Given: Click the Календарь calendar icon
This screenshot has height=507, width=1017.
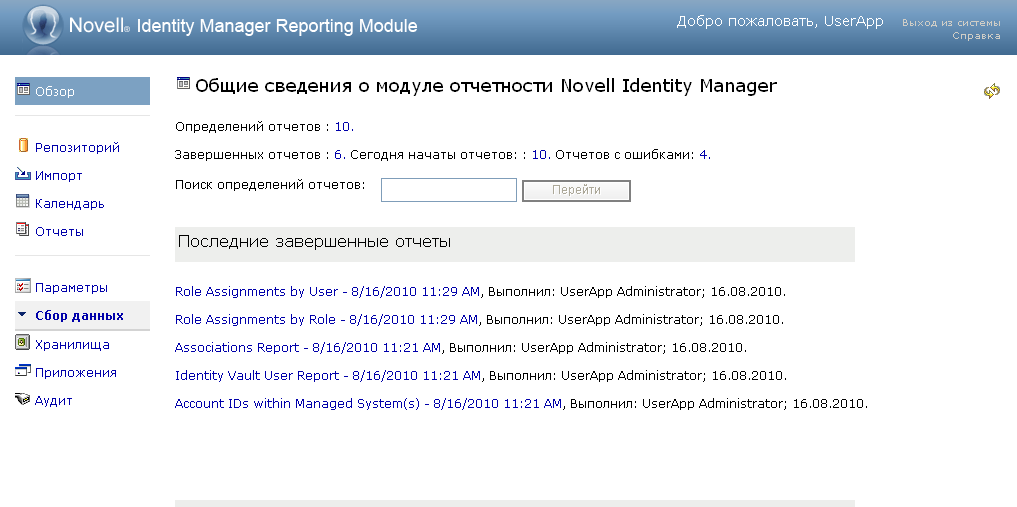Looking at the screenshot, I should 23,202.
